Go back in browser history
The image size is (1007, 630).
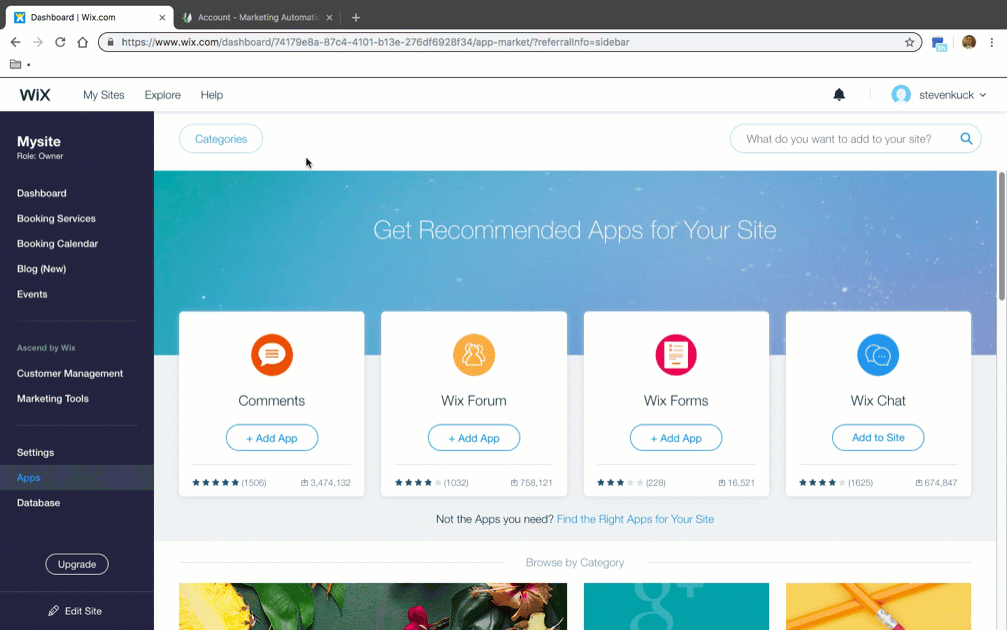coord(15,42)
